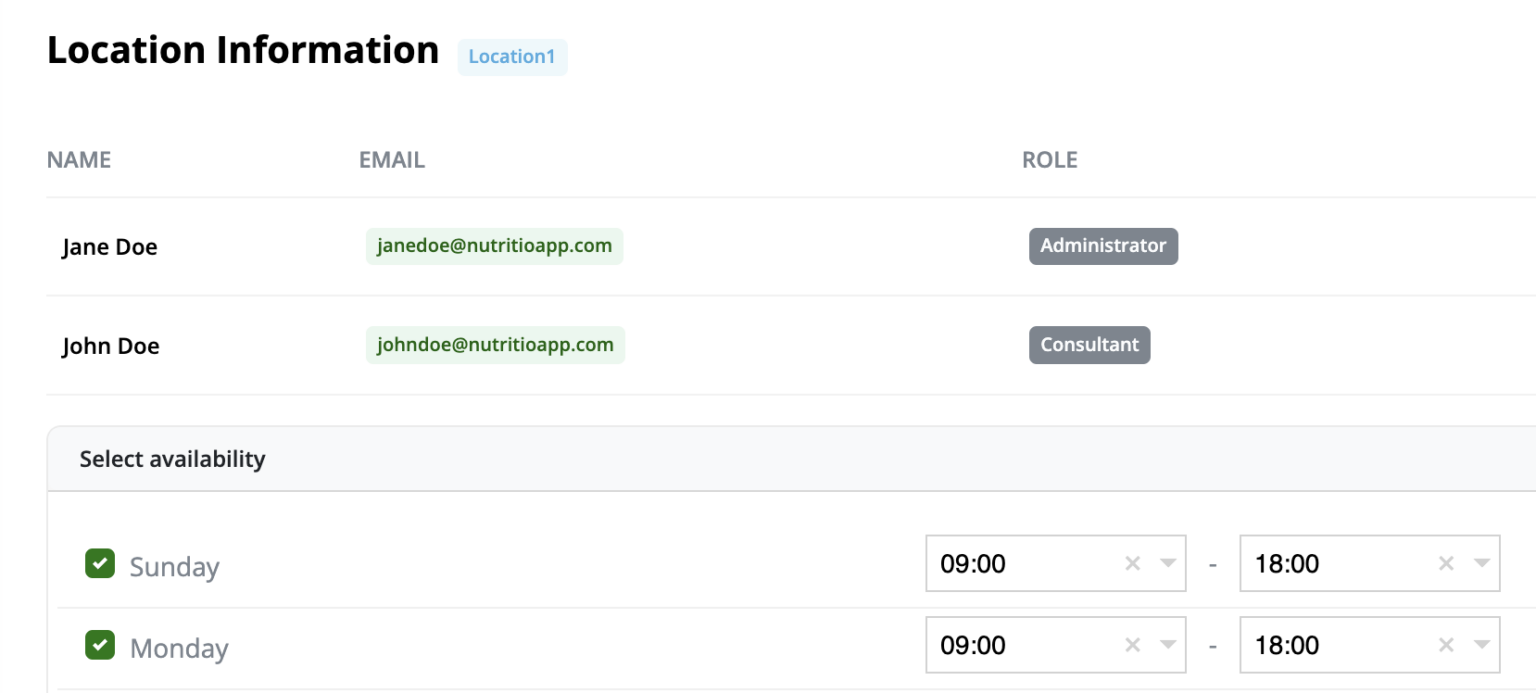Select johndoe@nutritioapp.com email badge
The height and width of the screenshot is (693, 1536).
point(494,344)
